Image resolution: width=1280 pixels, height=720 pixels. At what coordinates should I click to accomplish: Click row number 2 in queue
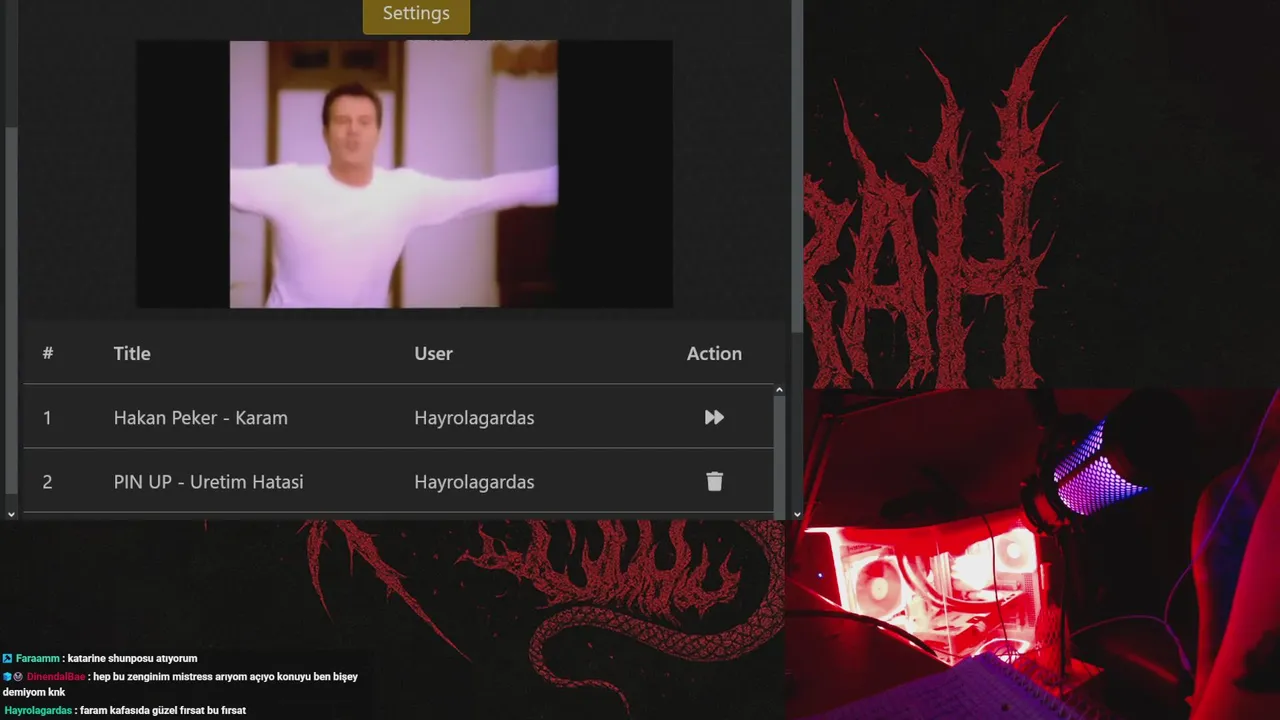click(x=47, y=482)
